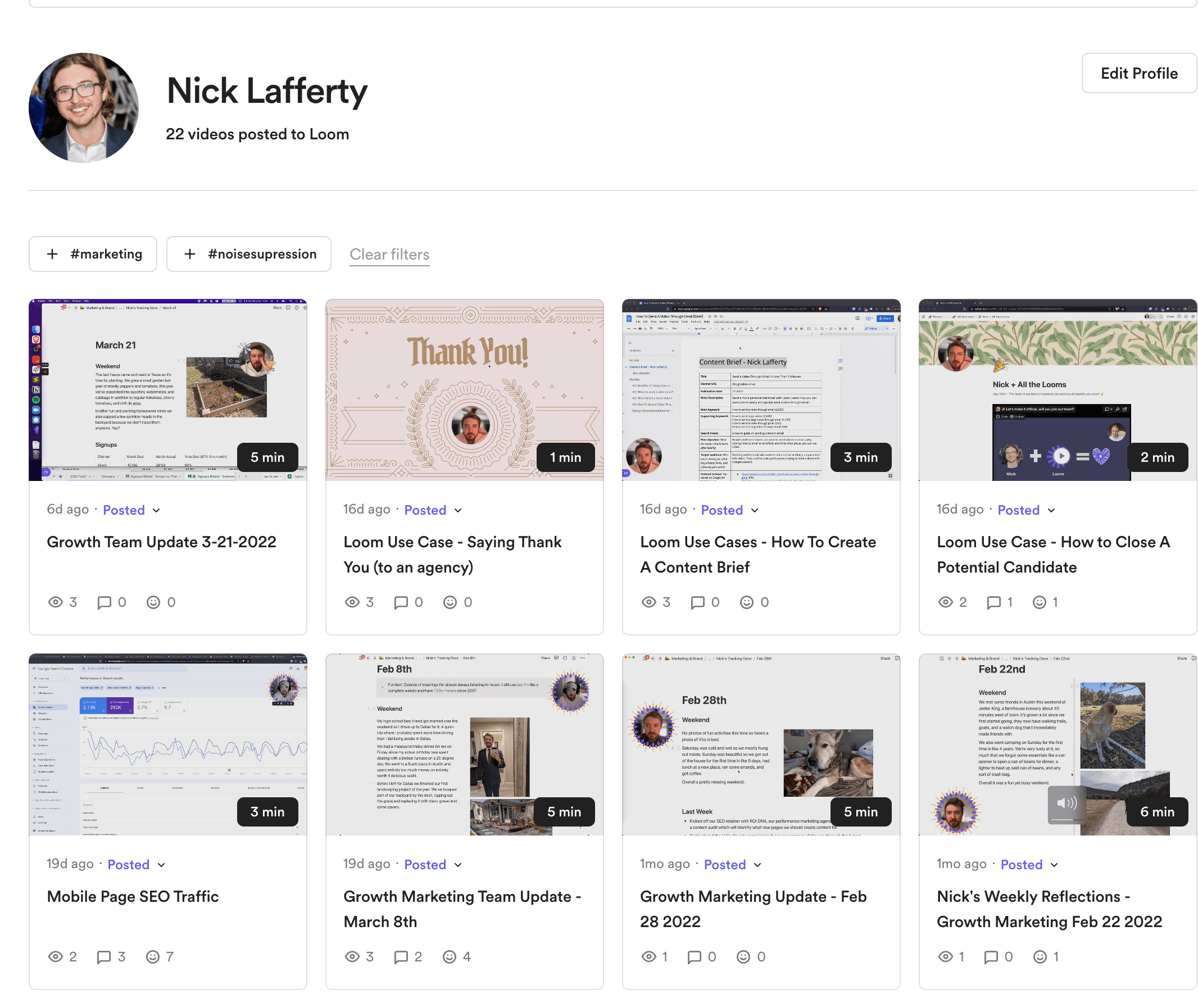Click the Edit Profile button

coord(1138,74)
